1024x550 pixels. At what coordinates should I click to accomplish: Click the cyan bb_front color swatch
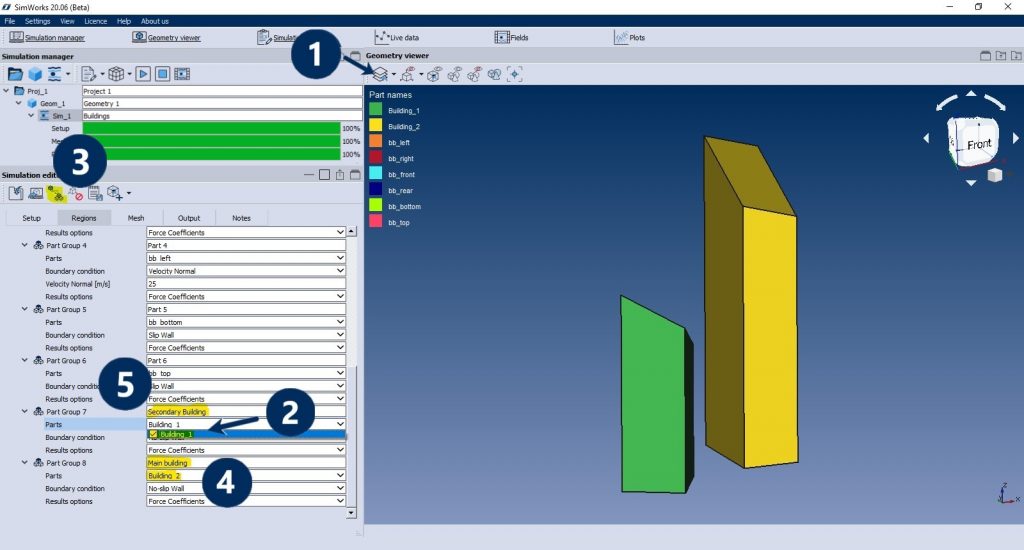pos(376,174)
